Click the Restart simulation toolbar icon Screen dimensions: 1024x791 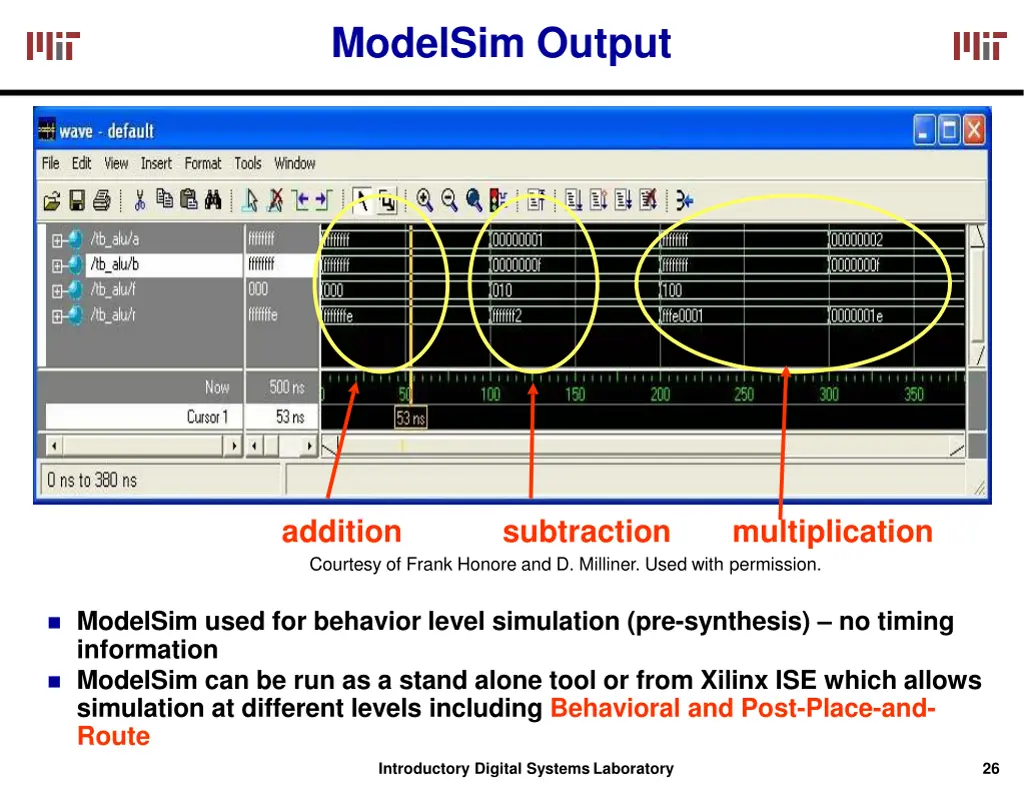pos(536,200)
